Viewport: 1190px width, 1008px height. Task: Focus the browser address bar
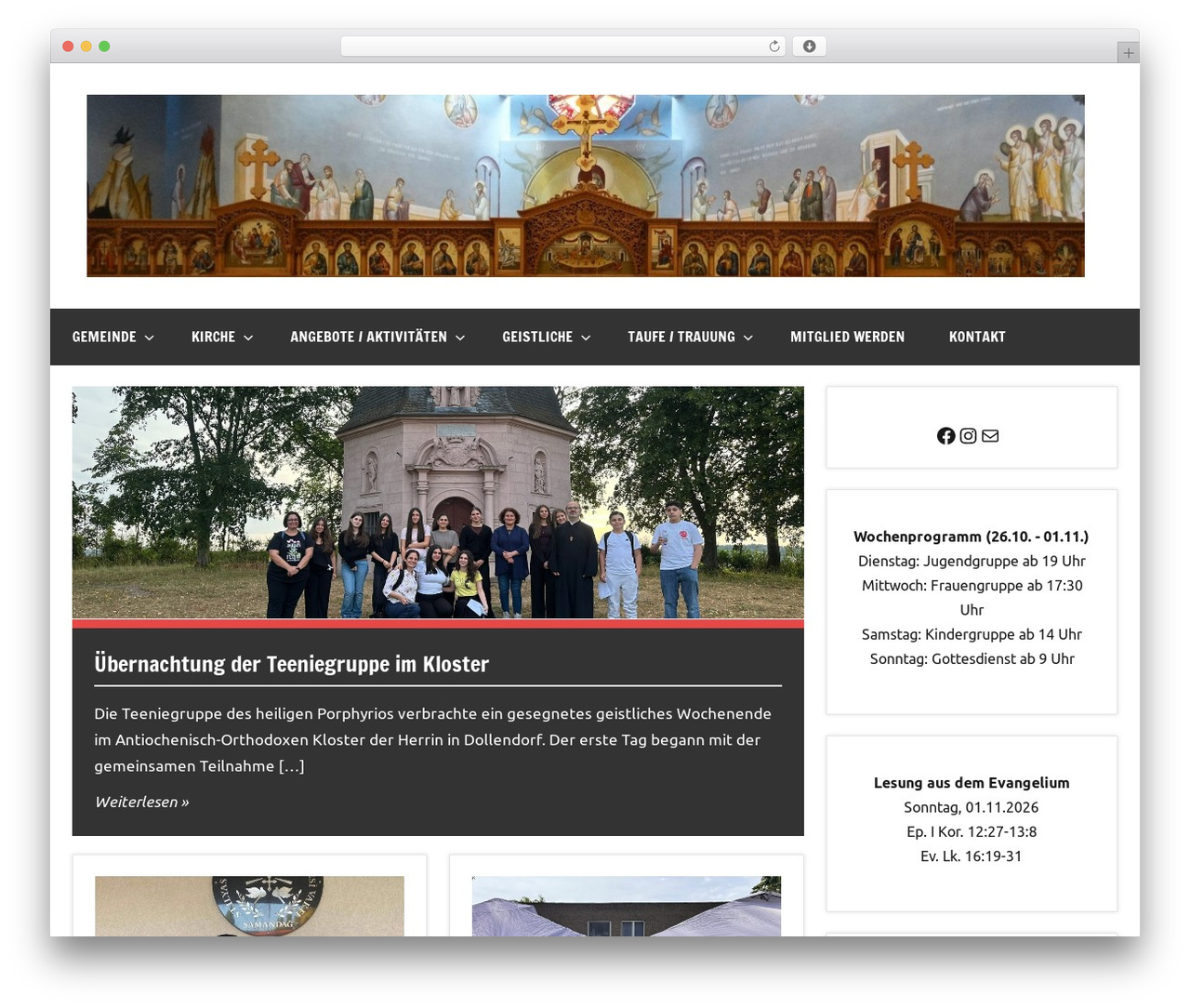pos(562,46)
